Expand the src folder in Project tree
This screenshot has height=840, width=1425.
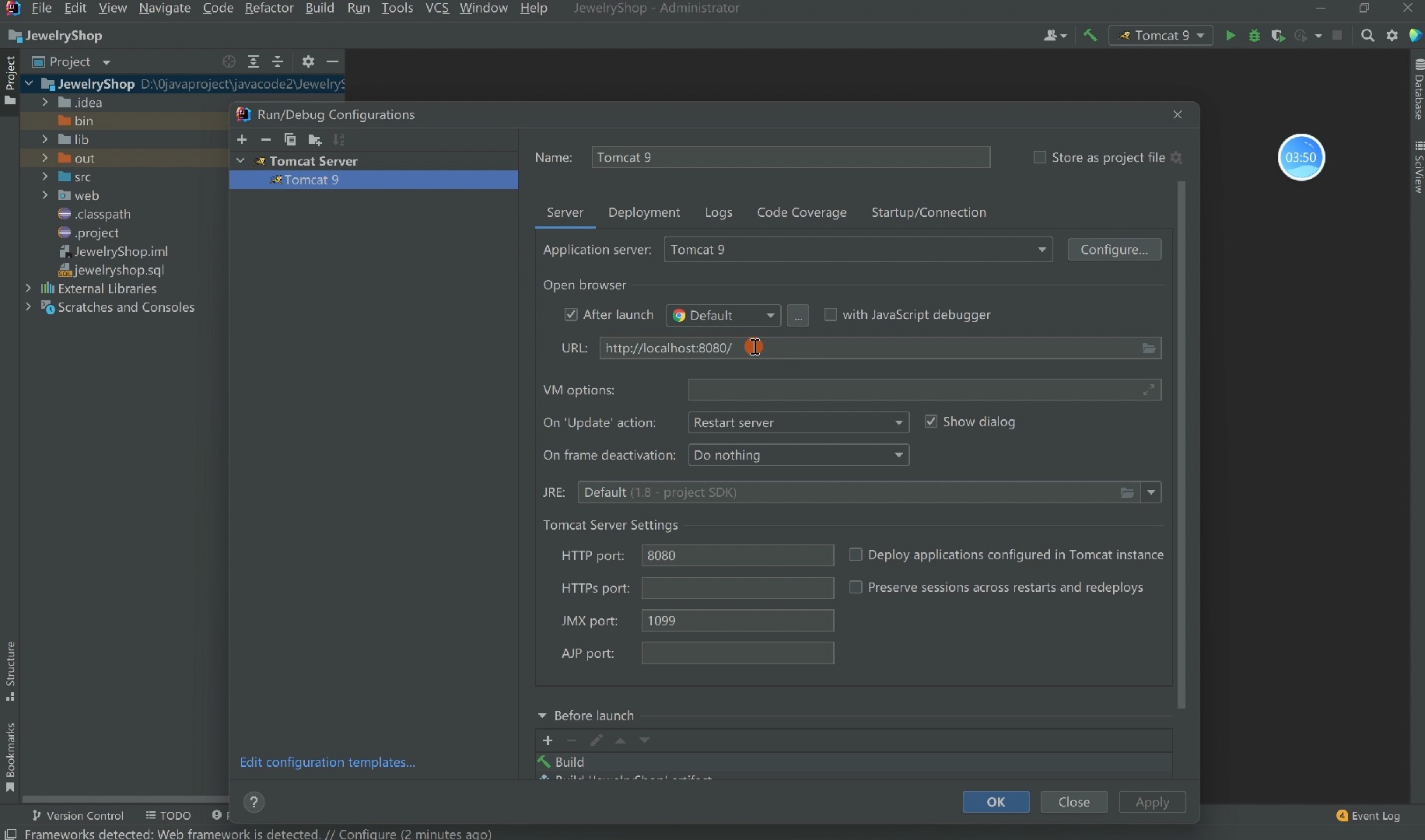click(x=45, y=177)
